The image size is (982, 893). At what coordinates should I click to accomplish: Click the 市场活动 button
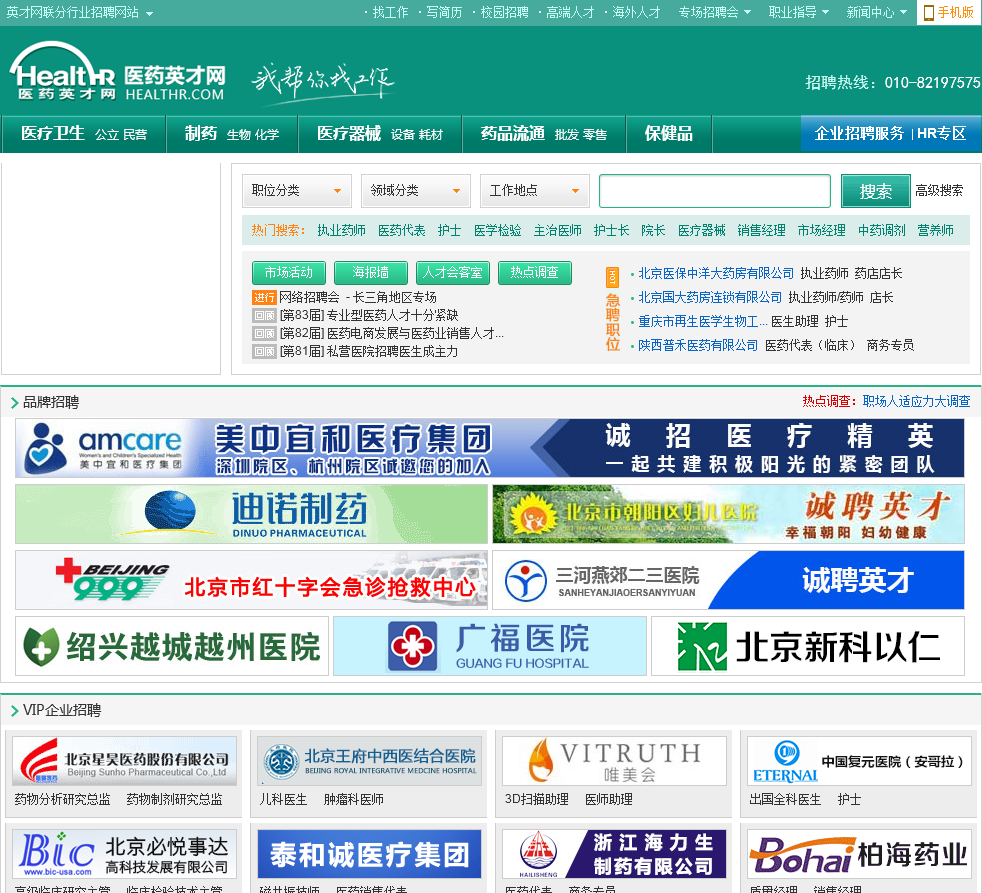coord(289,272)
